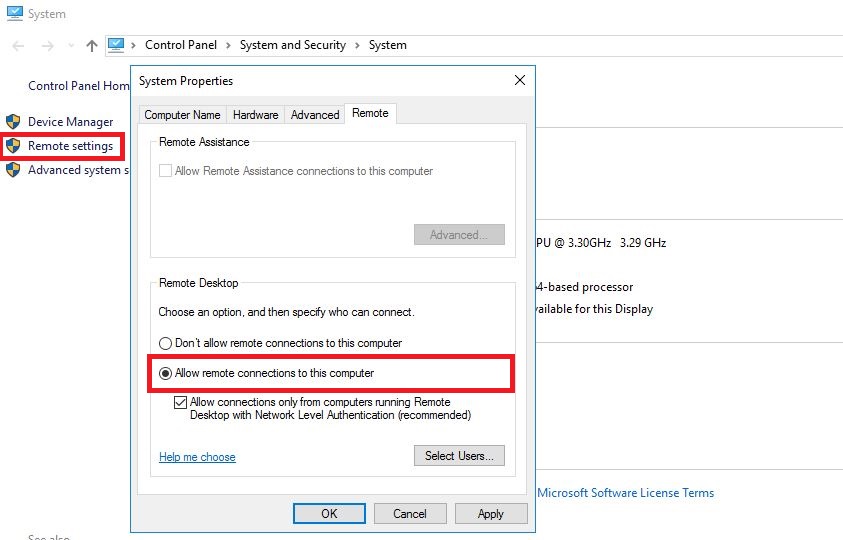Click the computer icon in address bar
The image size is (843, 540).
click(x=116, y=45)
